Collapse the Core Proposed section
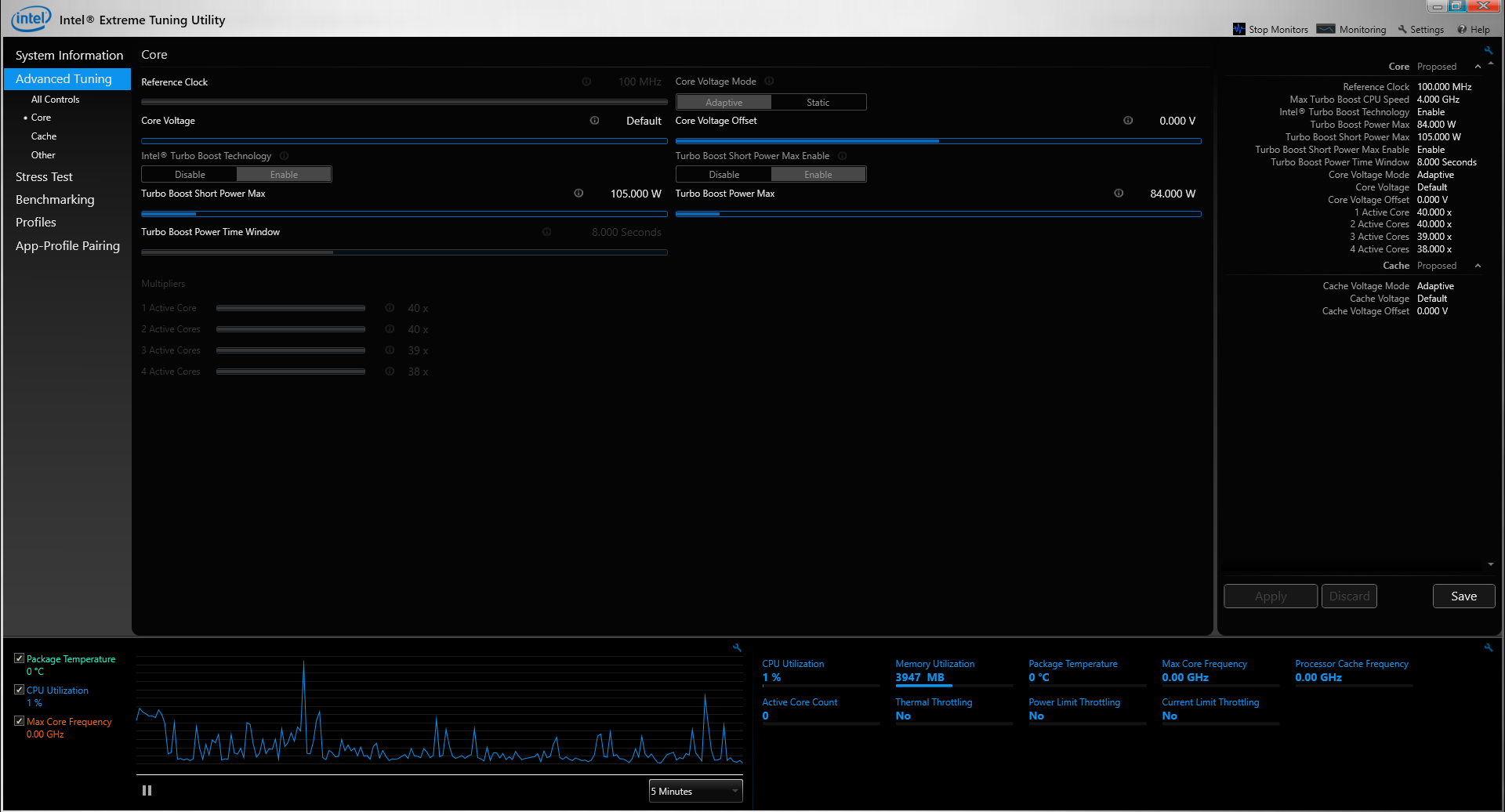 [x=1478, y=67]
